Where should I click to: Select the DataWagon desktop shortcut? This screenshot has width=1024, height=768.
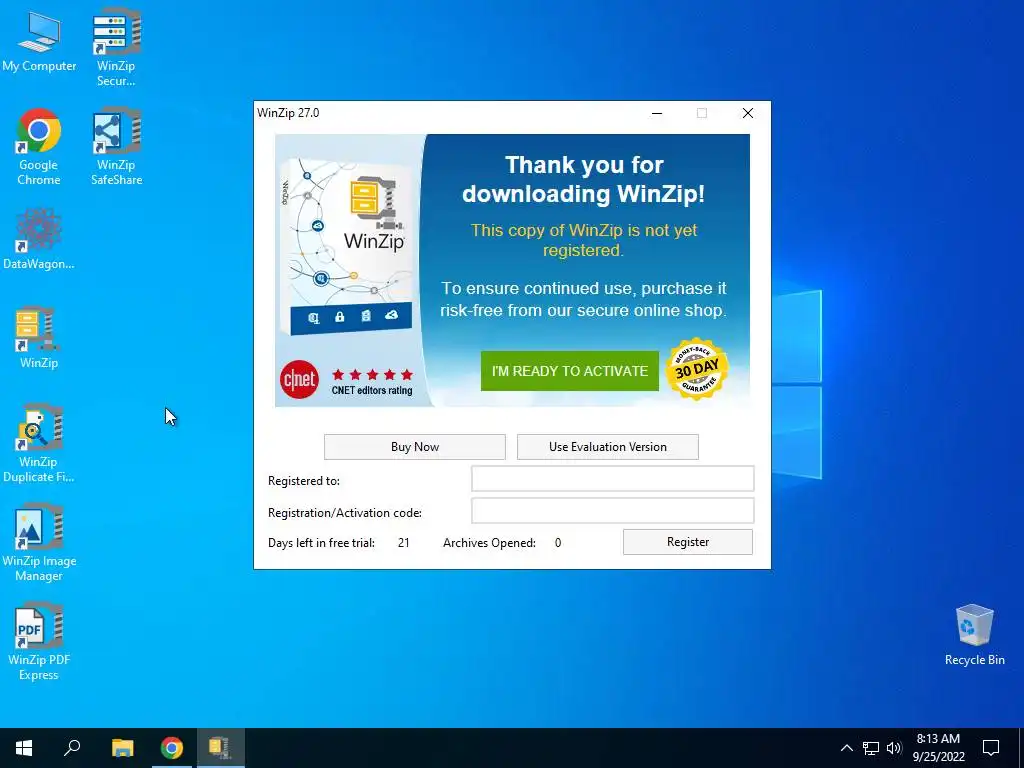[x=39, y=238]
